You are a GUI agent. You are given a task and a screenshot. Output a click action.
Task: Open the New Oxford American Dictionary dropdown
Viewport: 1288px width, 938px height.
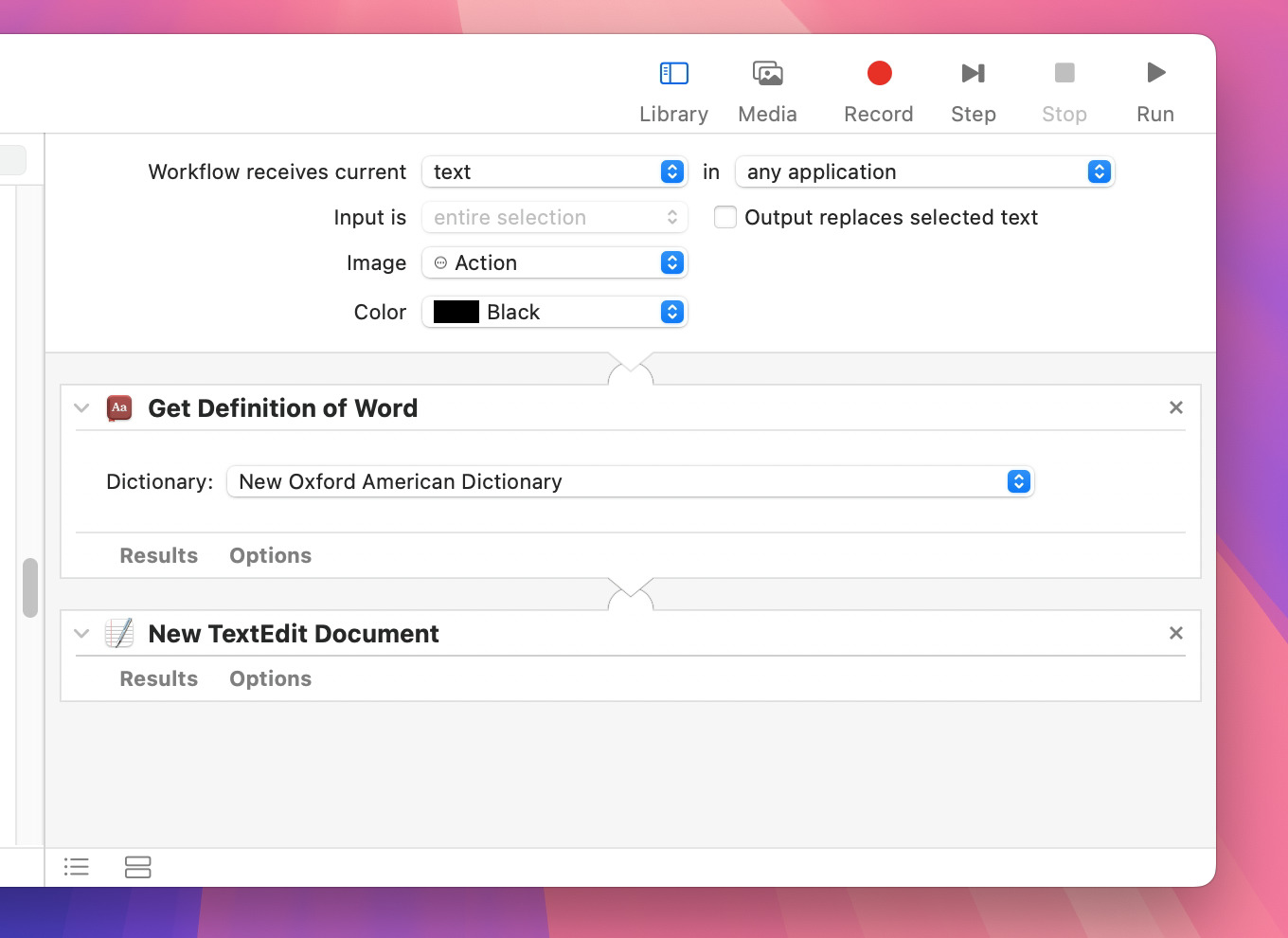click(x=630, y=481)
